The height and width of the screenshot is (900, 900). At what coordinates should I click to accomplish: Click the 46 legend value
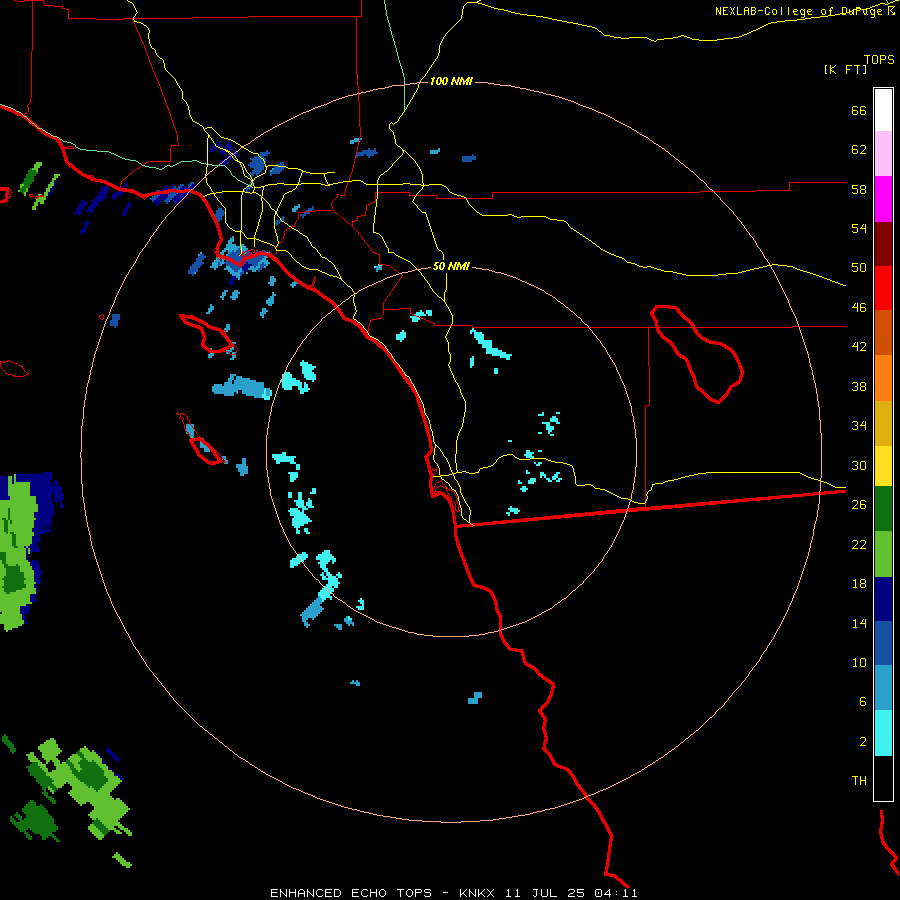pyautogui.click(x=859, y=308)
